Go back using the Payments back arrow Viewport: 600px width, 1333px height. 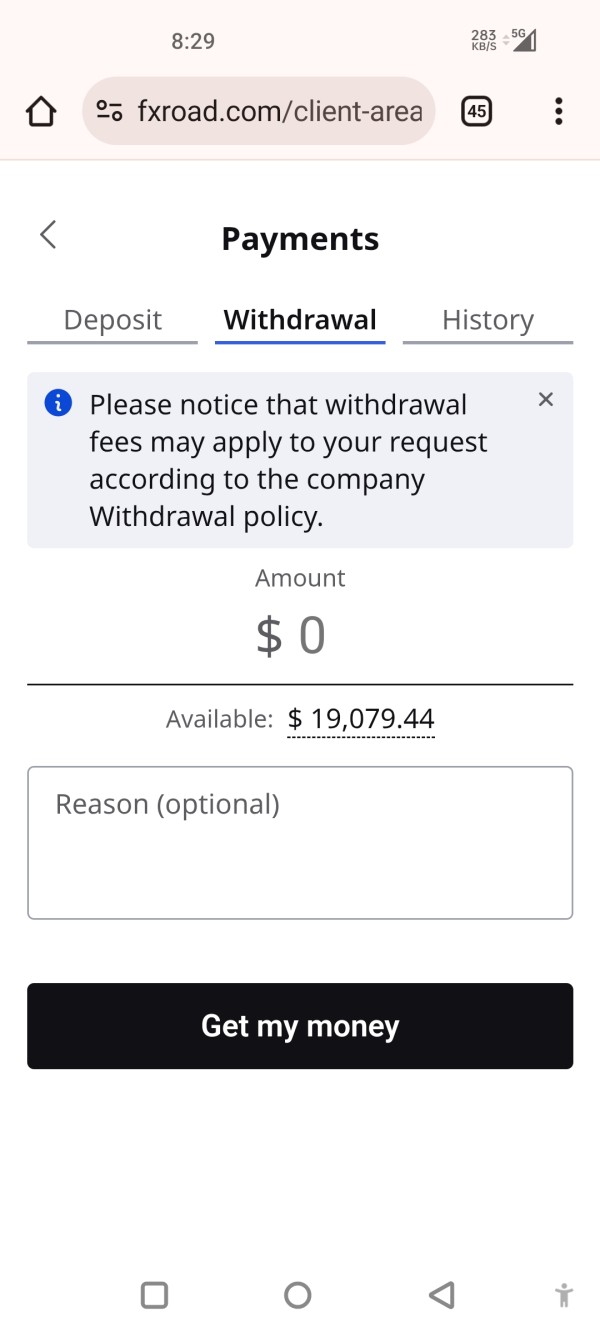click(48, 235)
